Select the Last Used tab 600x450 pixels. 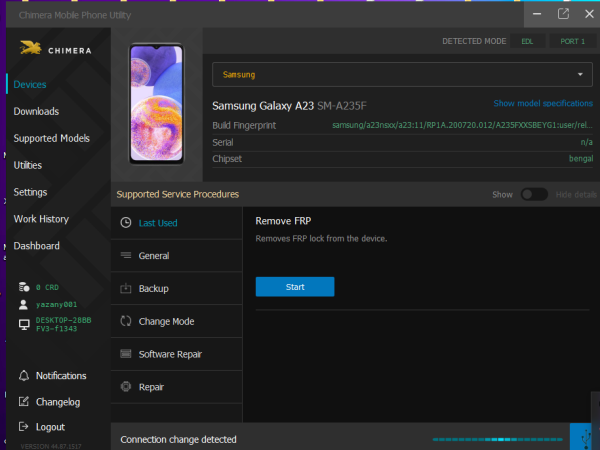(176, 223)
